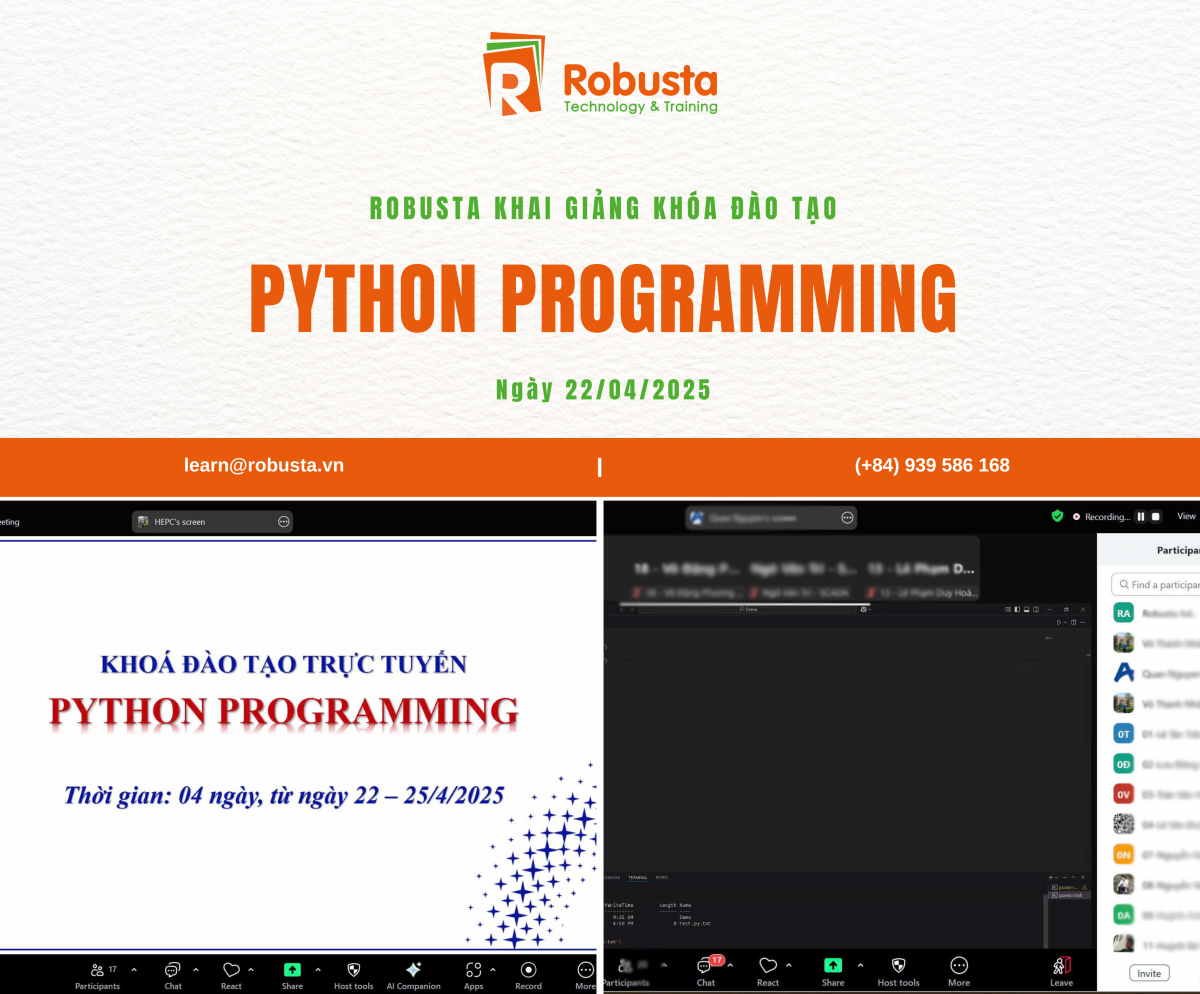Open the Participants list from the toolbar

[x=97, y=970]
